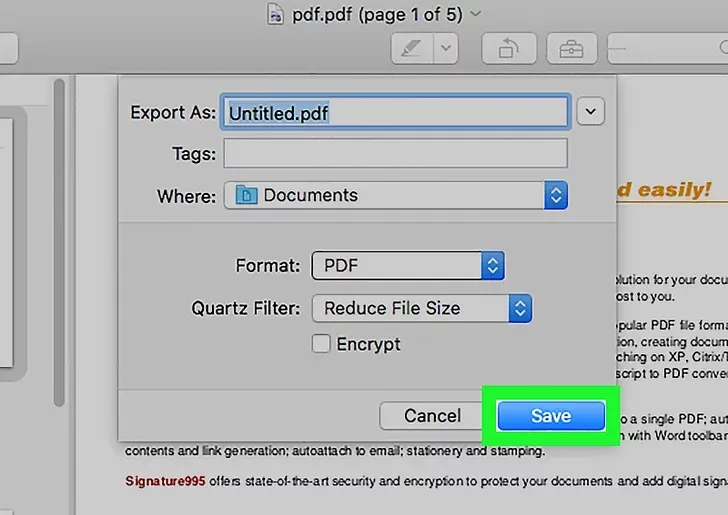This screenshot has width=728, height=515.
Task: Expand the save dialog with chevron button
Action: click(x=591, y=111)
